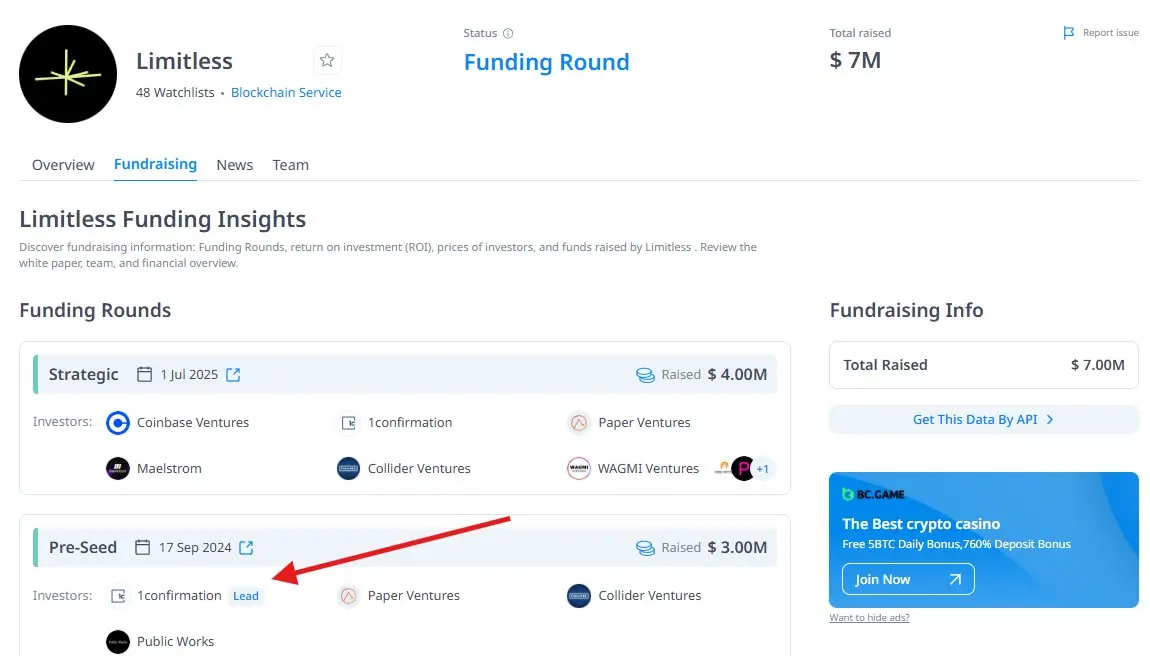Open the Blockchain Service category link
Screen dimensions: 1150x656
click(x=286, y=92)
